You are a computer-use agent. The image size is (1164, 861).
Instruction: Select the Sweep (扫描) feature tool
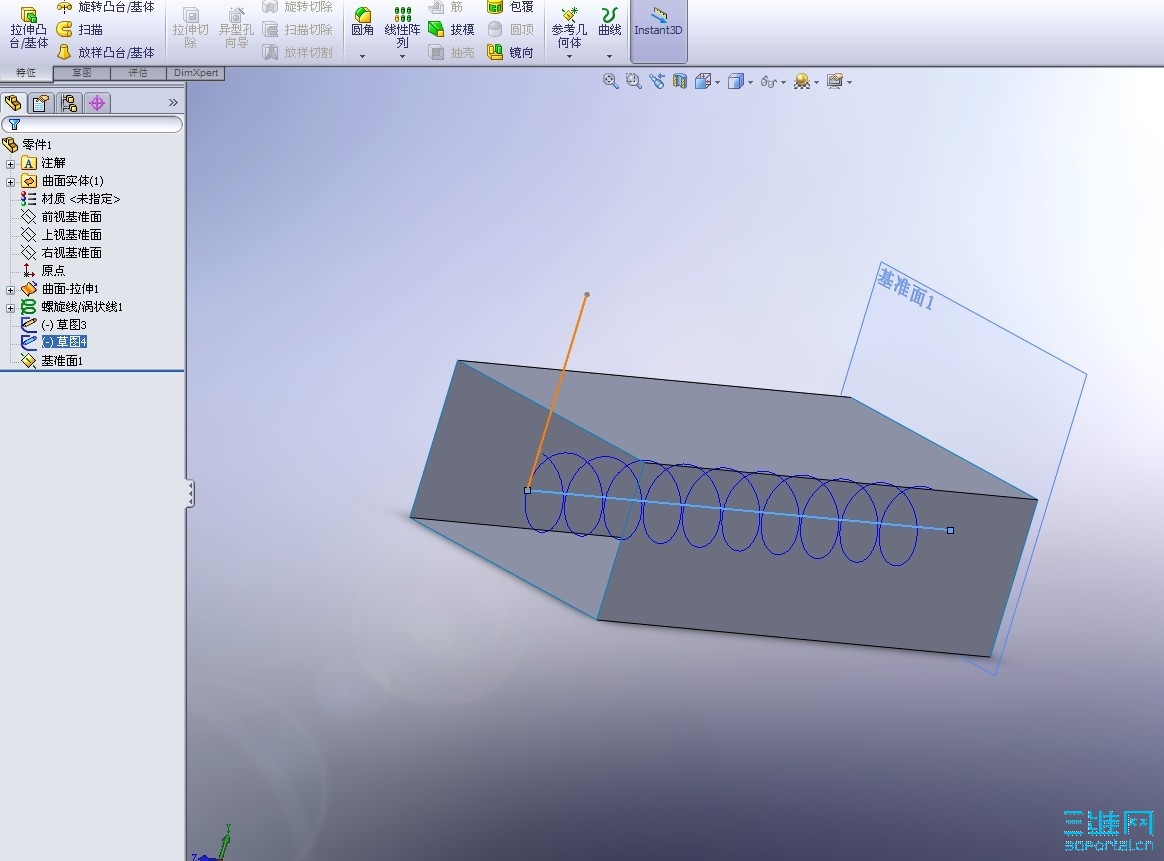(x=80, y=30)
